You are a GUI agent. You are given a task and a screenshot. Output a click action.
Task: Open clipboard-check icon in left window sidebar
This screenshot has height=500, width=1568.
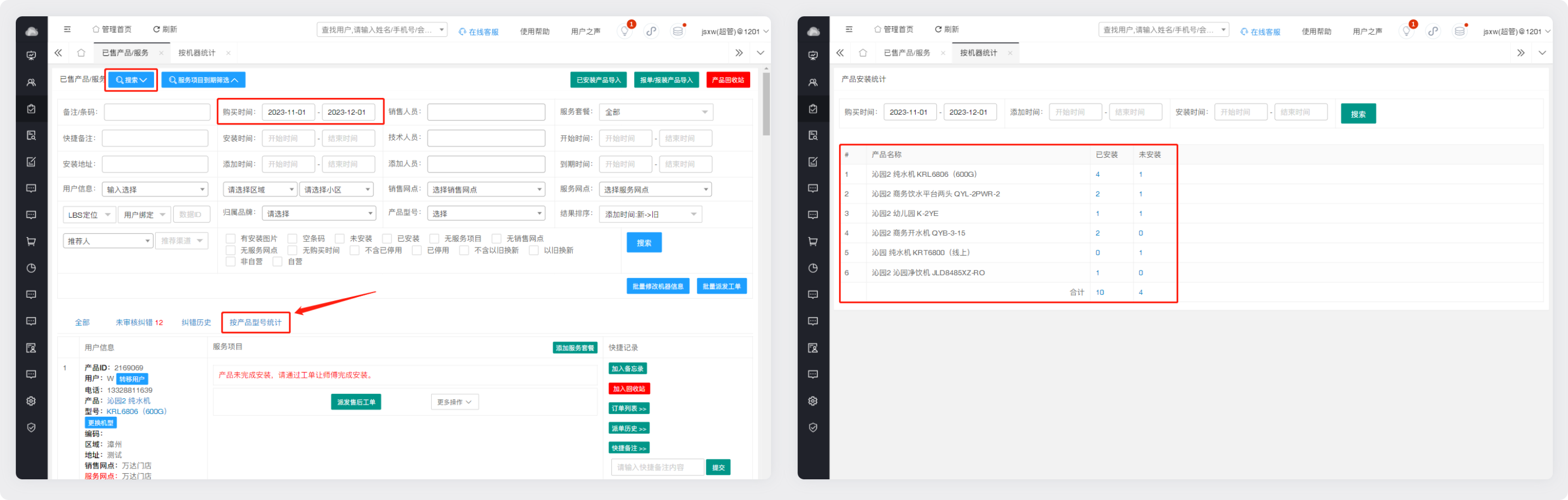(x=32, y=109)
